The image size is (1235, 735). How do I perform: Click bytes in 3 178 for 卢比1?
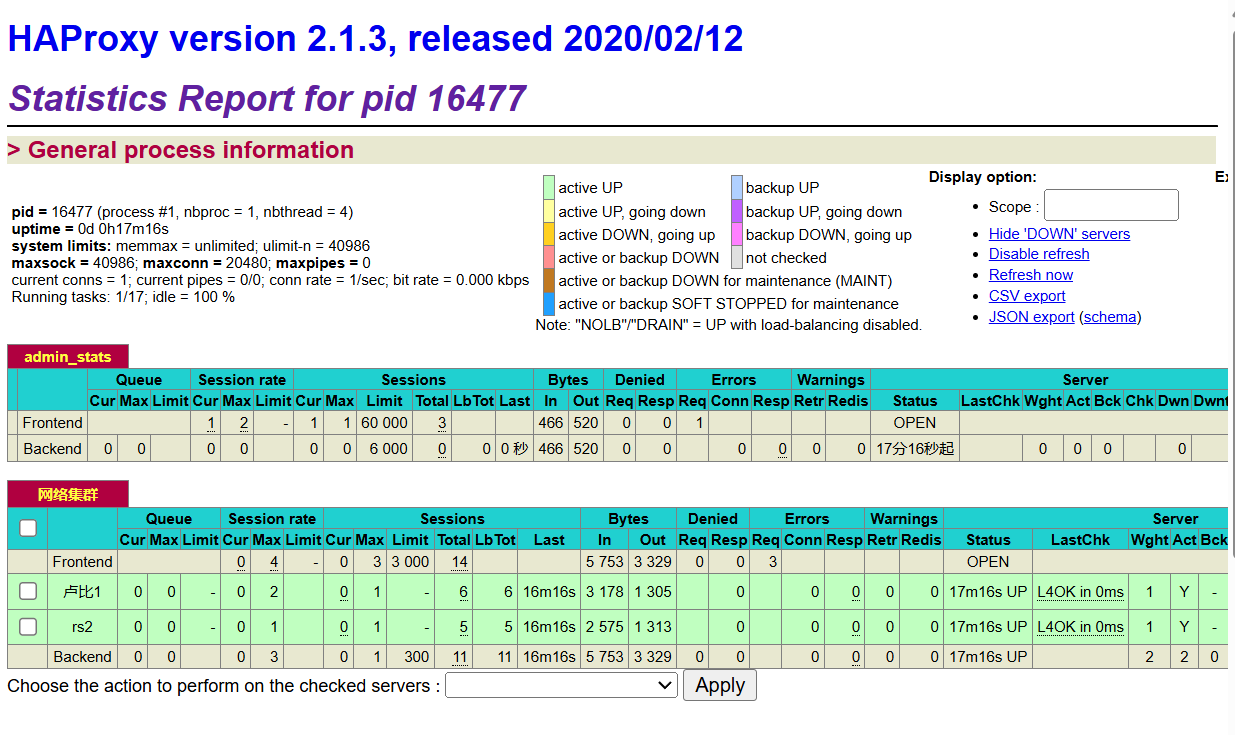(x=604, y=592)
